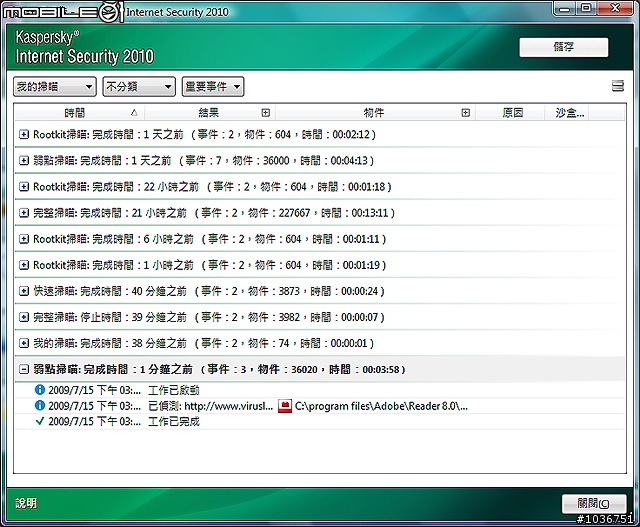Select 弱點掃瞄 row with time 00:03:58
Viewport: 640px width, 527px height.
pyautogui.click(x=320, y=369)
